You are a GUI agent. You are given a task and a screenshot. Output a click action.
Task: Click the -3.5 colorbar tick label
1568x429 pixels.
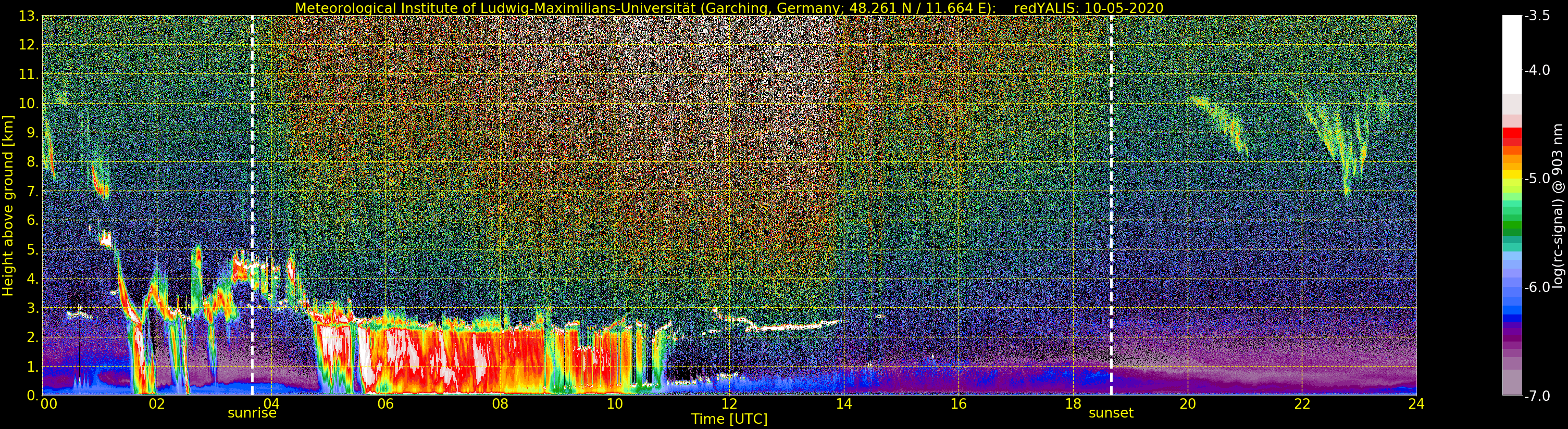pos(1537,16)
